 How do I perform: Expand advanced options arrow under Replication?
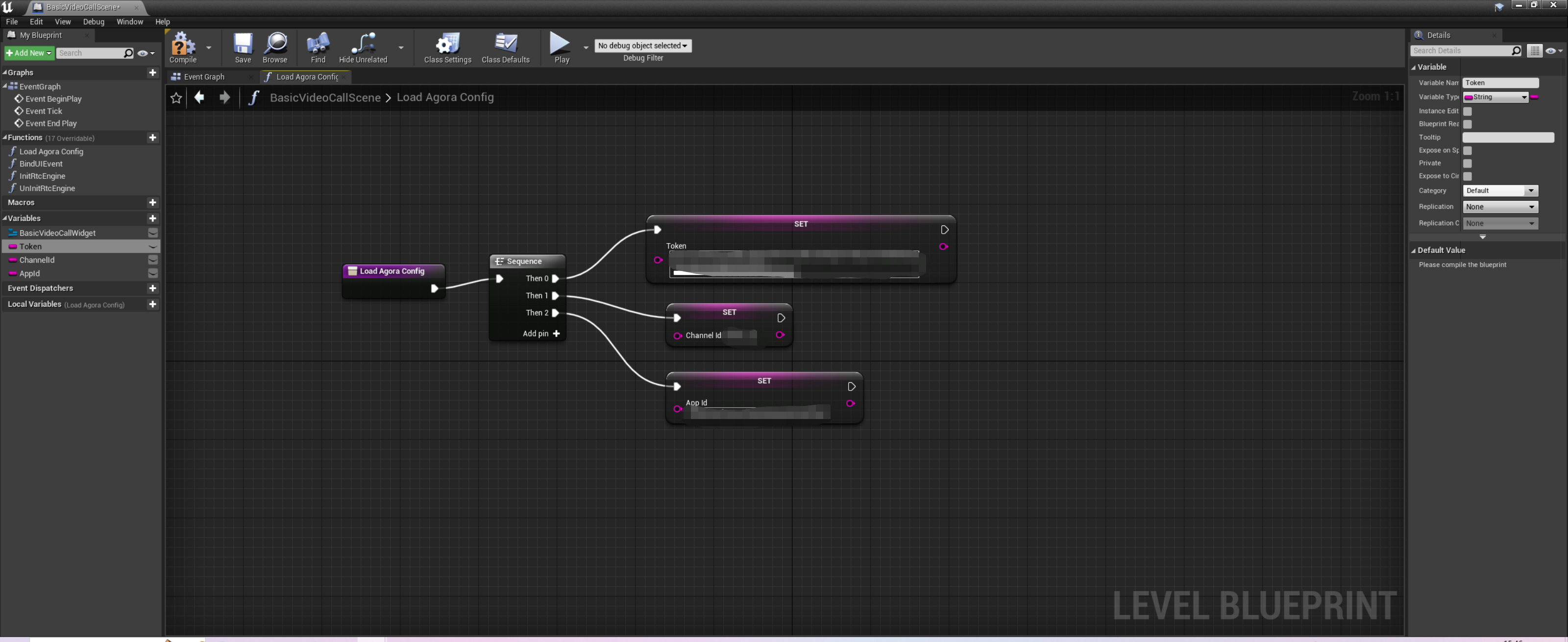tap(1482, 237)
